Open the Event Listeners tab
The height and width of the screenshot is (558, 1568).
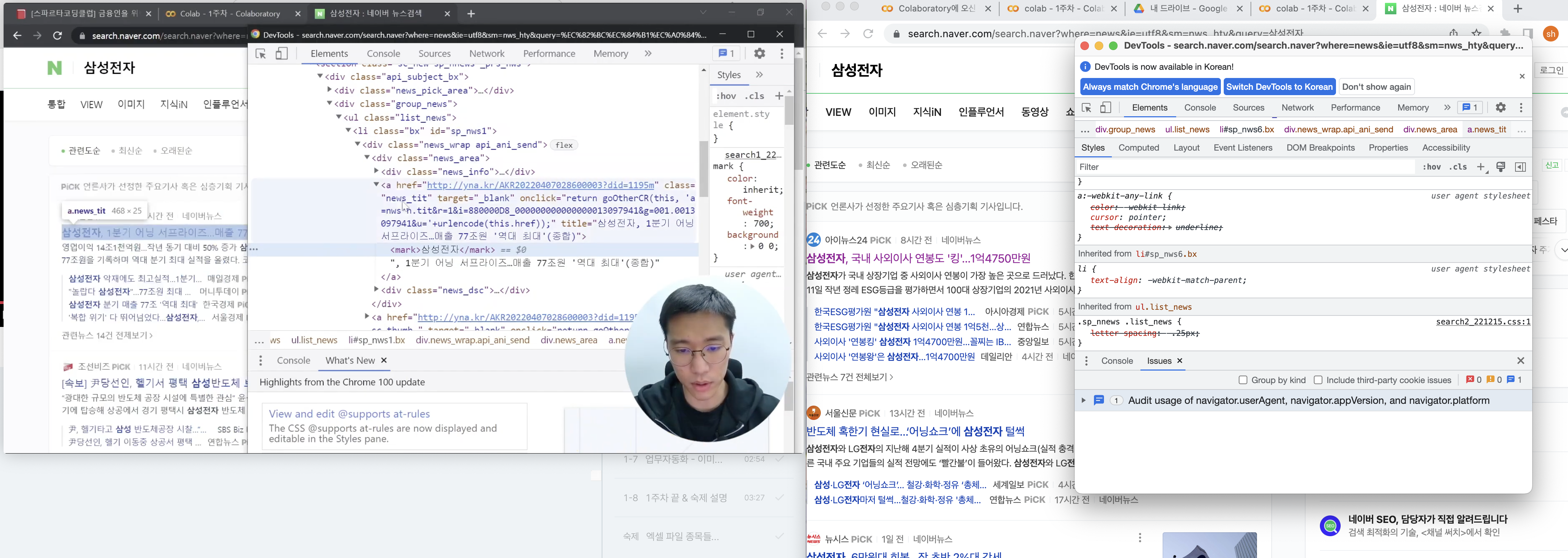coord(1242,148)
